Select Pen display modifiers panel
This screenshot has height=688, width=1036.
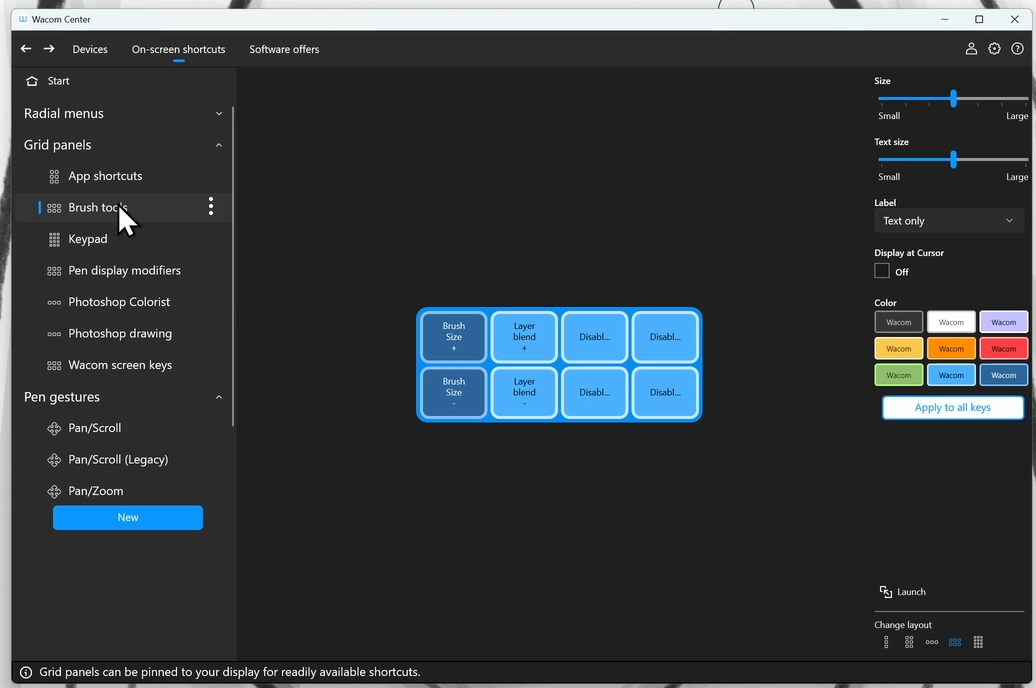pyautogui.click(x=124, y=271)
